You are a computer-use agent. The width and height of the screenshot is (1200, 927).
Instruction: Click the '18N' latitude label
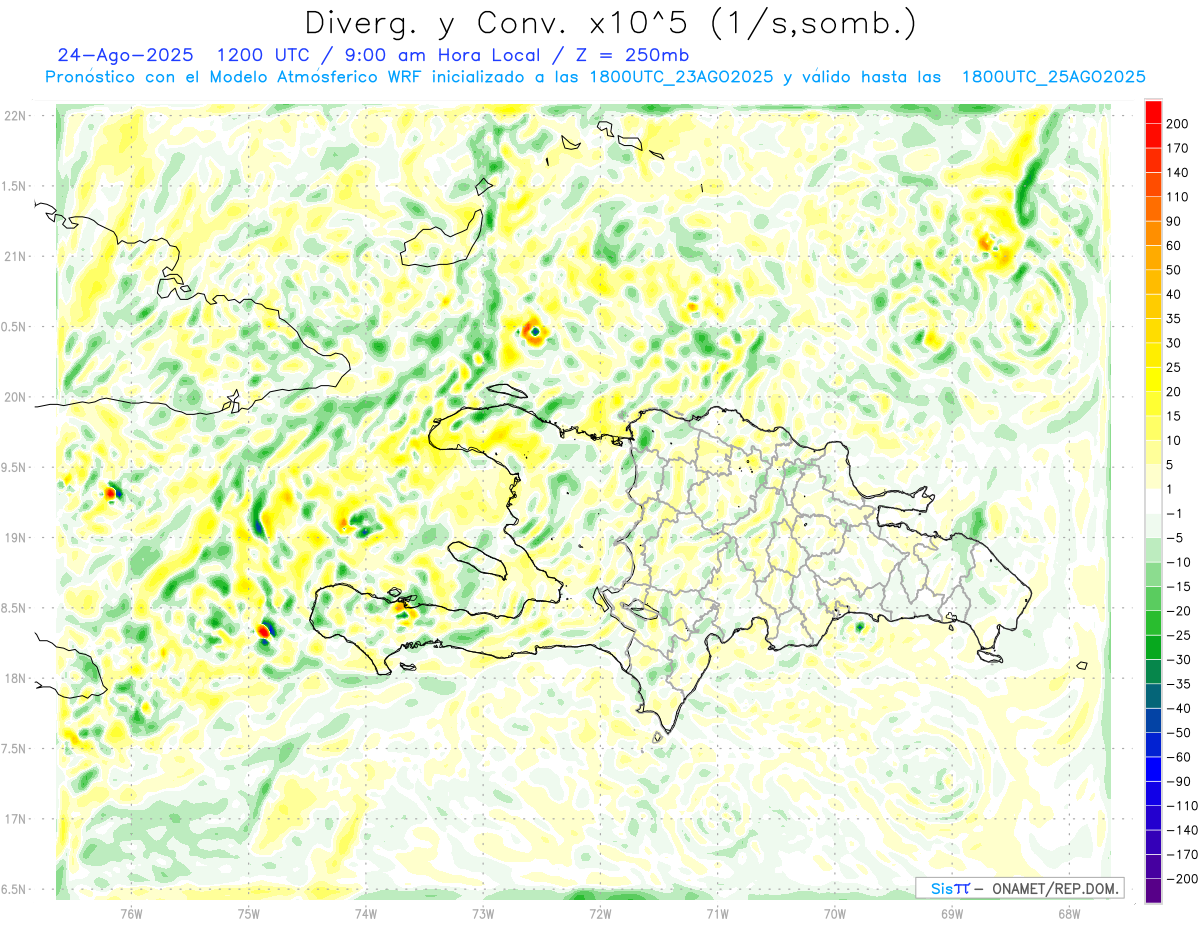pos(15,678)
